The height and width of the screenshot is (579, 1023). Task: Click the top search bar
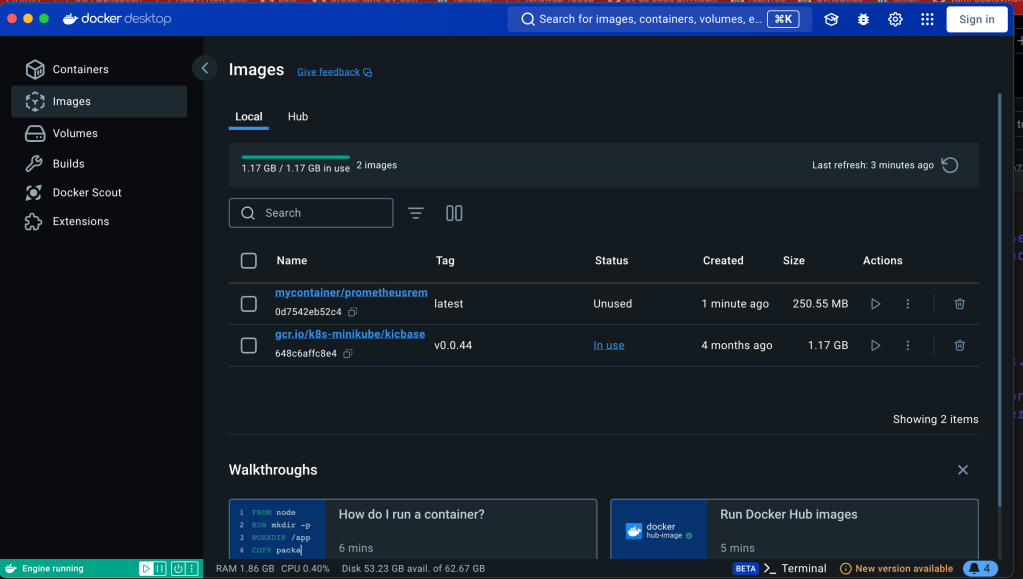pyautogui.click(x=660, y=19)
